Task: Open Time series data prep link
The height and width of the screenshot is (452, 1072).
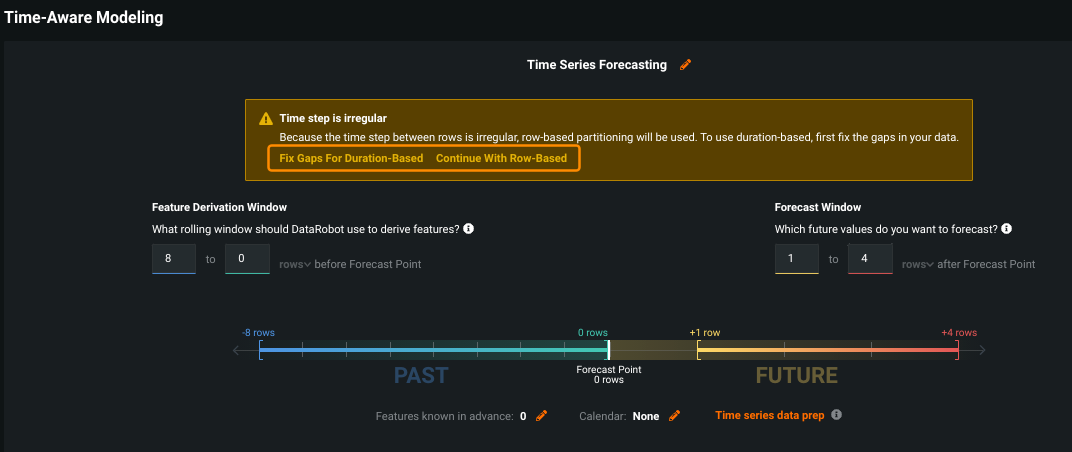Action: tap(769, 415)
